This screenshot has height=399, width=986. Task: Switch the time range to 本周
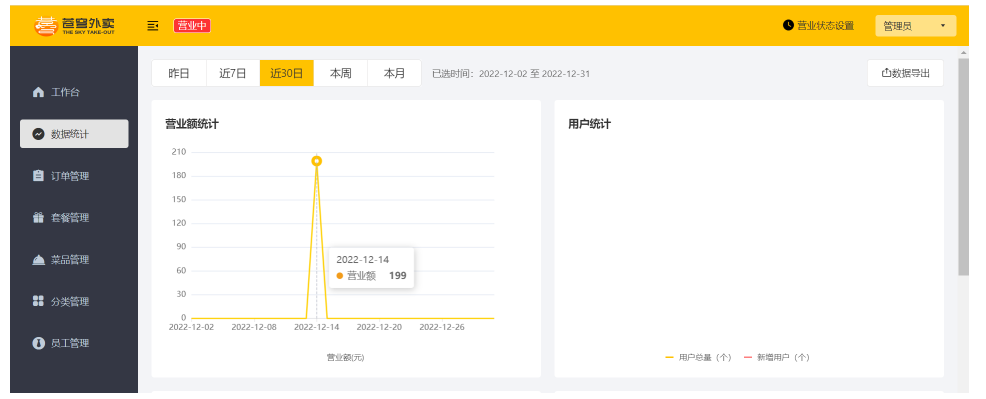pyautogui.click(x=340, y=74)
